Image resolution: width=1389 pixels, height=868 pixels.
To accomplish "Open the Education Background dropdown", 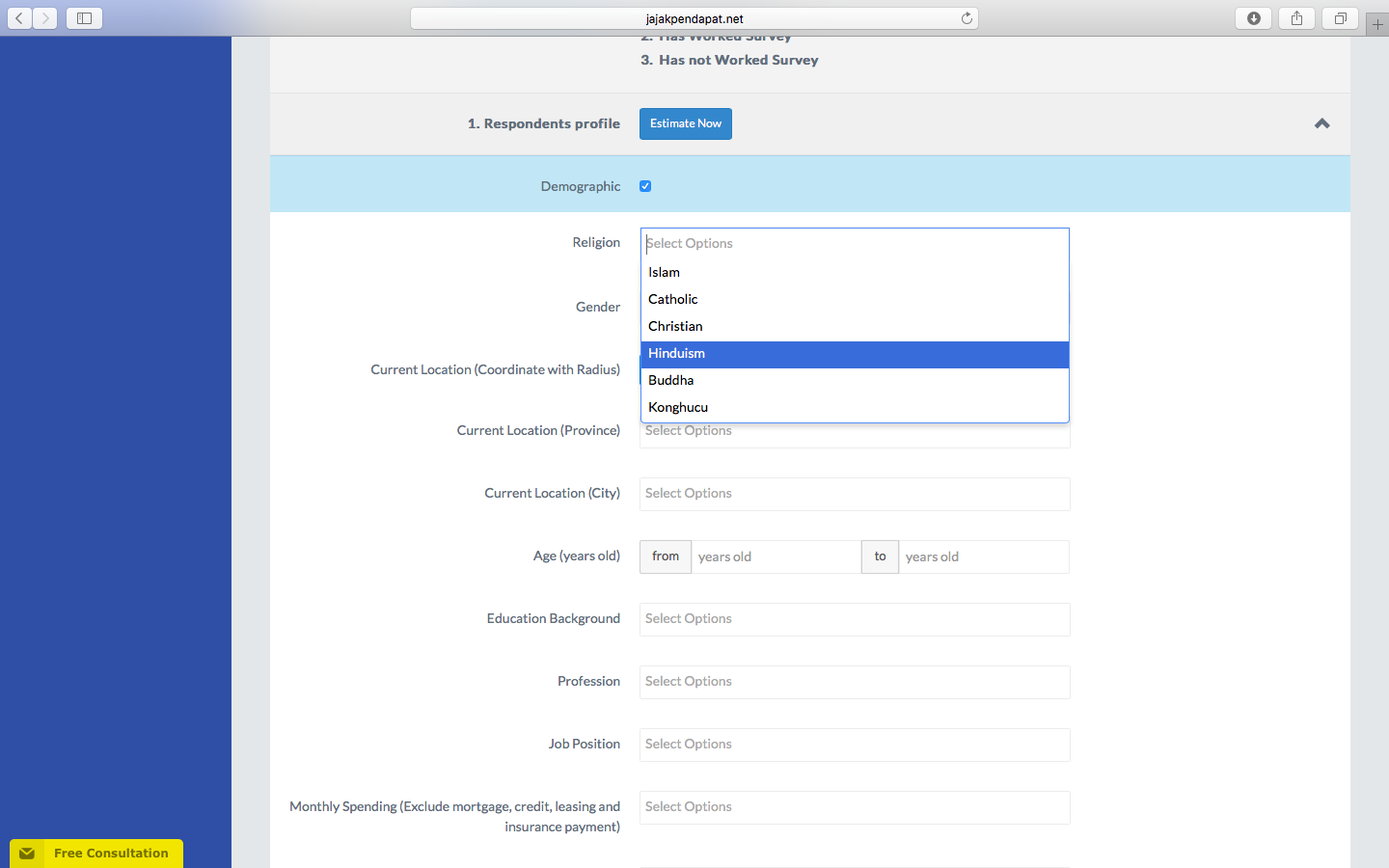I will (855, 619).
